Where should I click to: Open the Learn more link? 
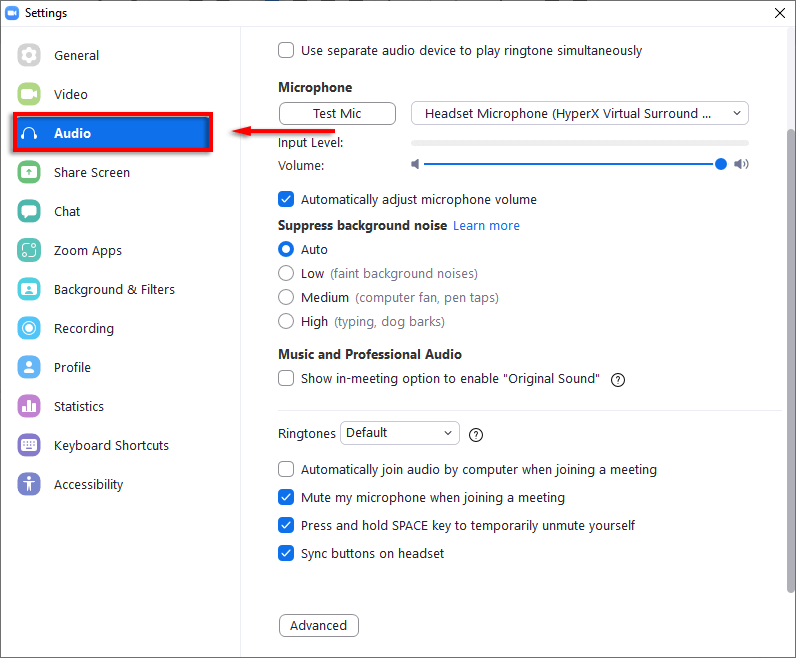pyautogui.click(x=486, y=226)
